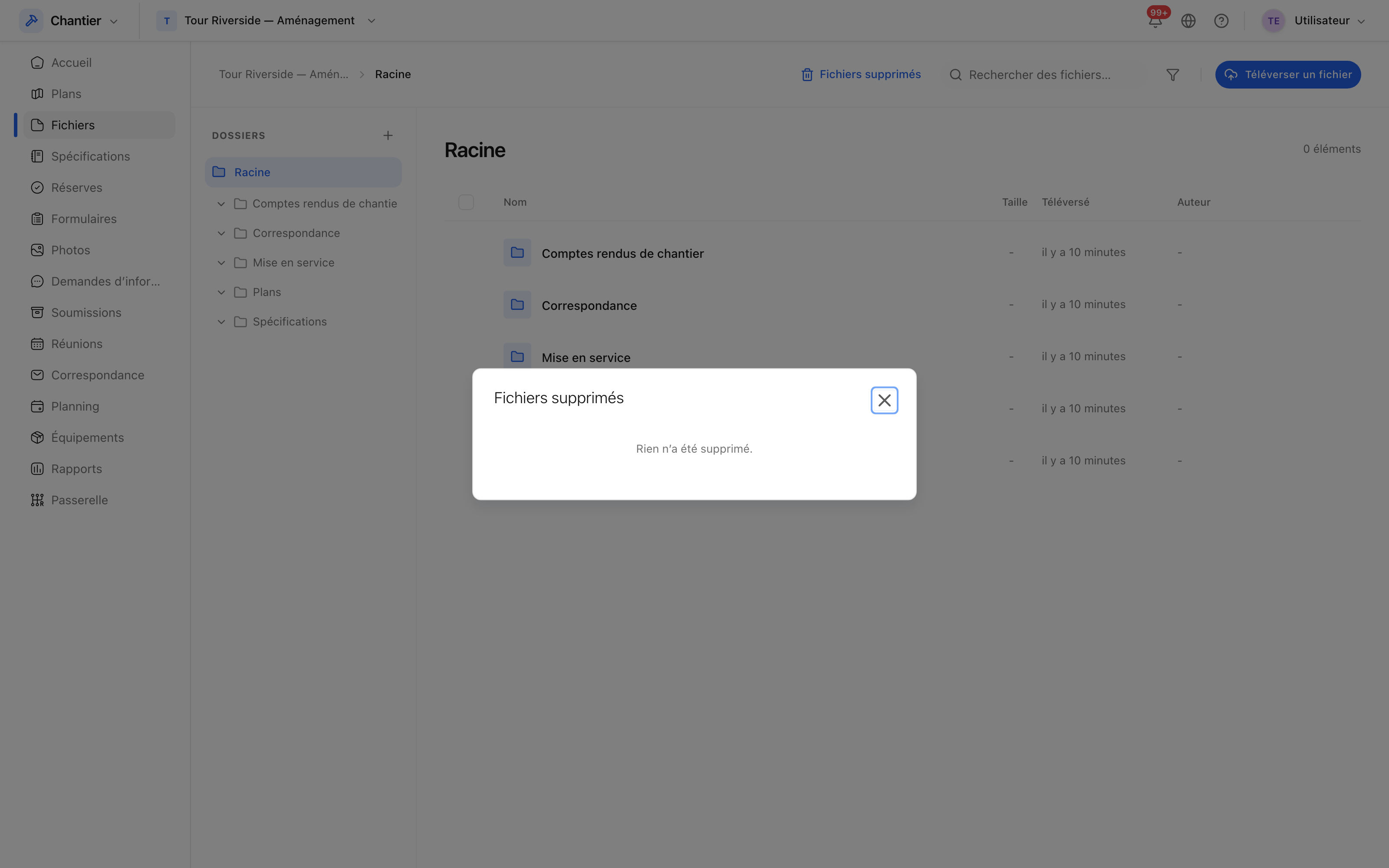The image size is (1389, 868).
Task: Expand Mise en service tree chevron
Action: [x=221, y=263]
